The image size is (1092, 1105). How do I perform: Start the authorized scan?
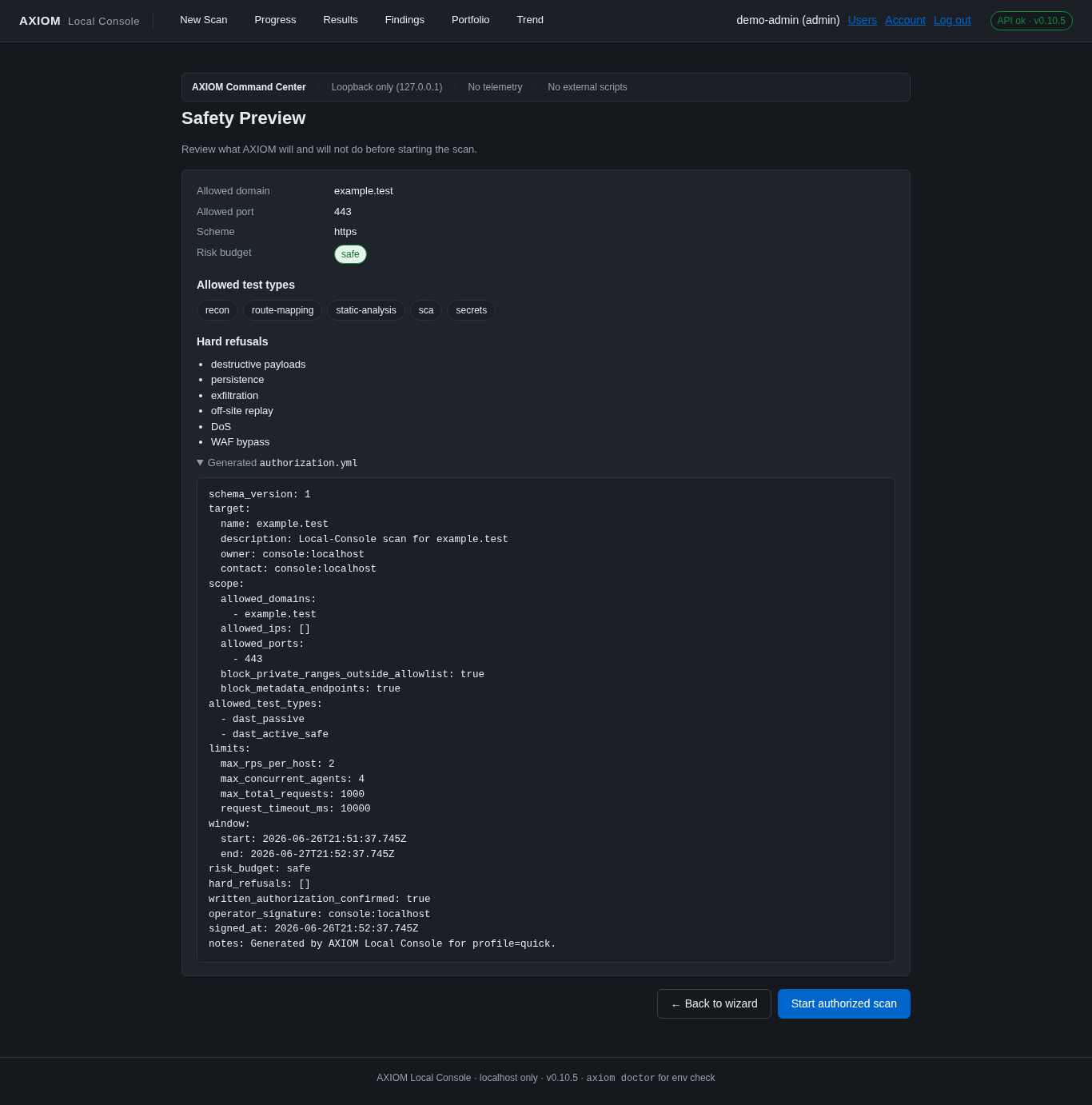[x=844, y=1003]
